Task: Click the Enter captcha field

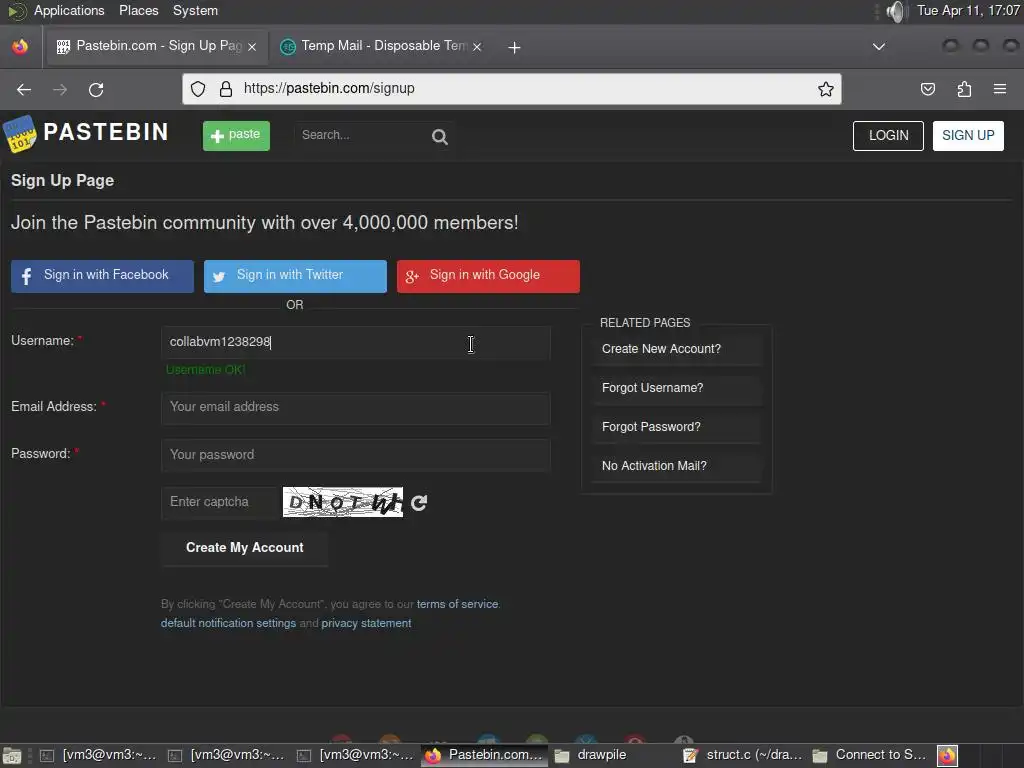Action: click(x=220, y=502)
